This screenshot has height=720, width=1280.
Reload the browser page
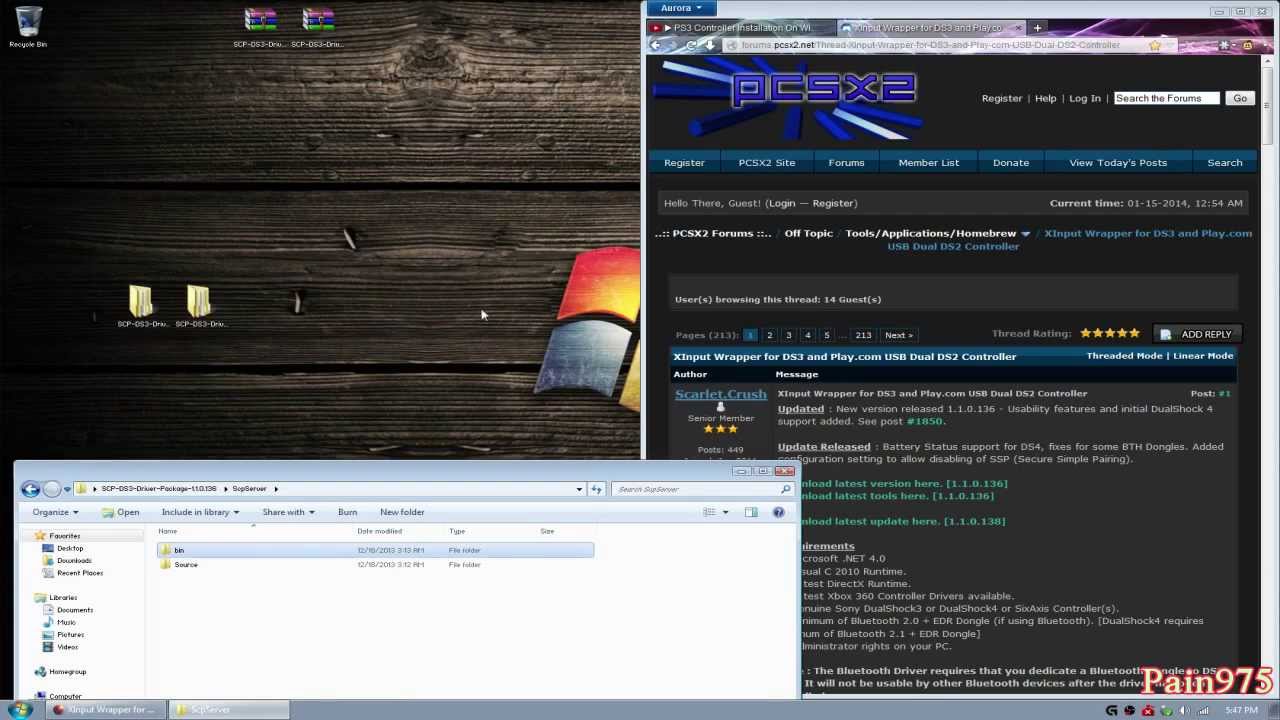pos(690,45)
